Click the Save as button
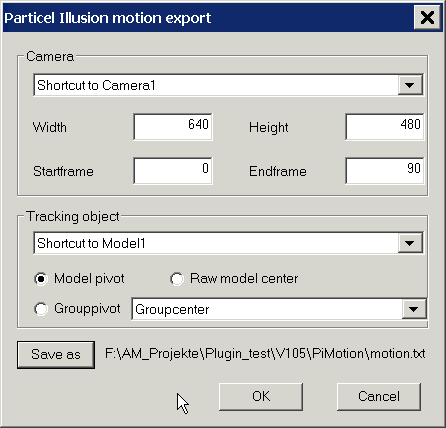 coord(56,354)
